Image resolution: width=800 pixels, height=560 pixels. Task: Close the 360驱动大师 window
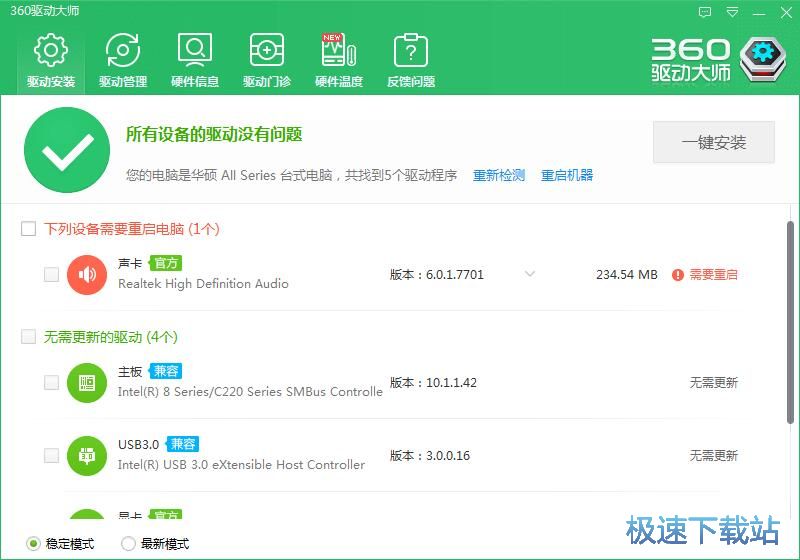tap(786, 12)
